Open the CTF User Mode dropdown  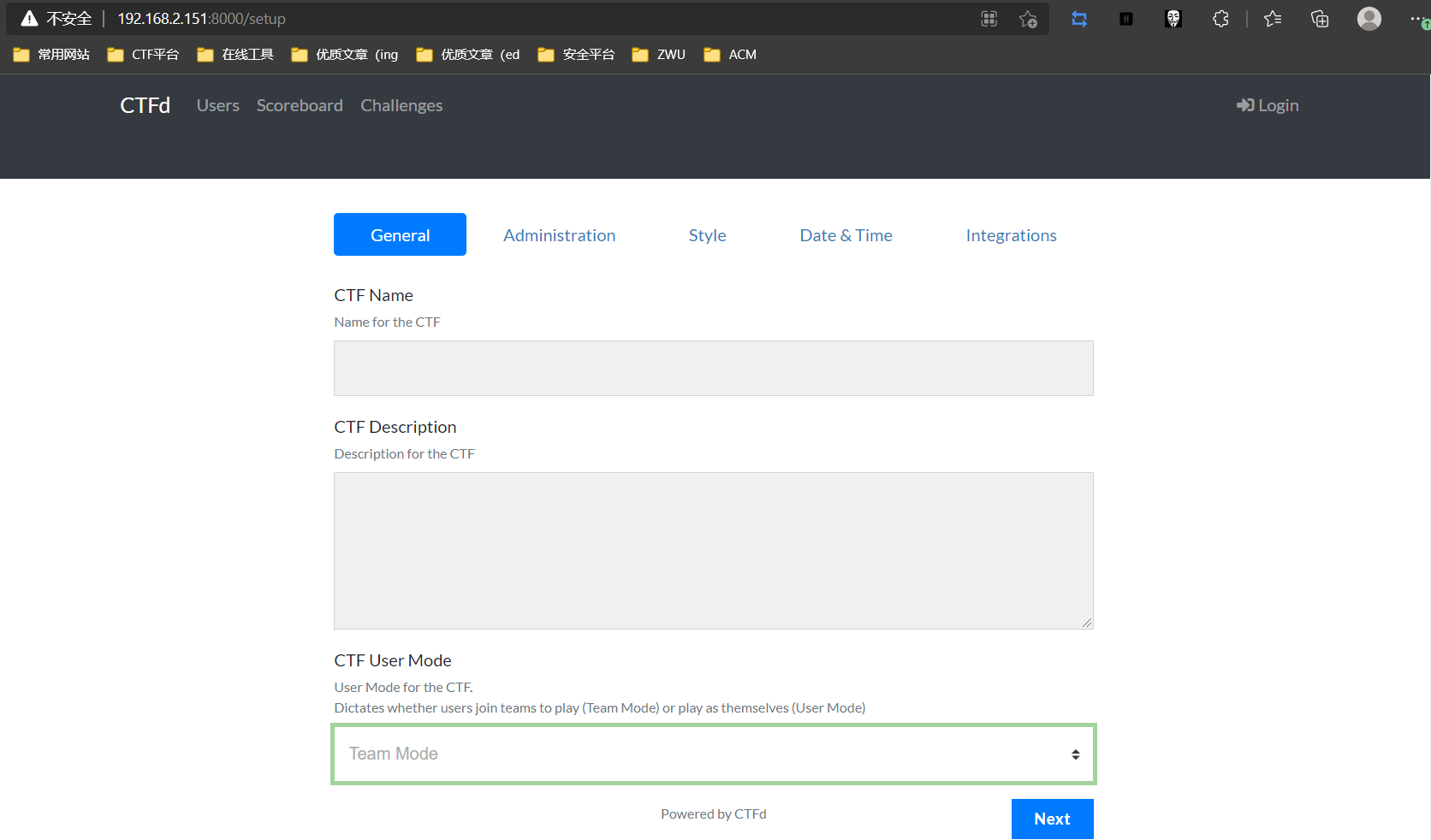coord(714,754)
